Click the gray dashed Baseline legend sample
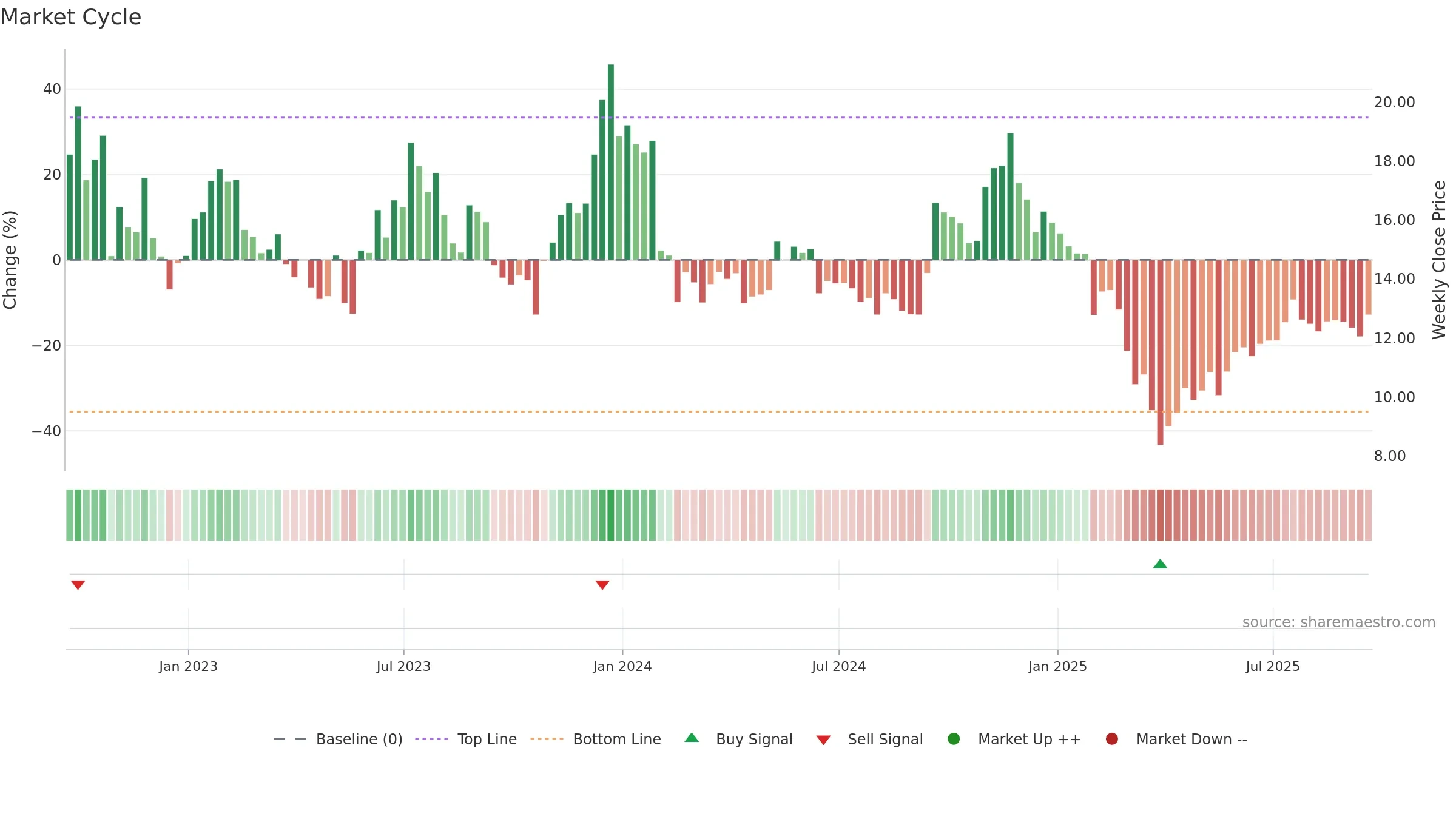The width and height of the screenshot is (1456, 819). click(290, 739)
